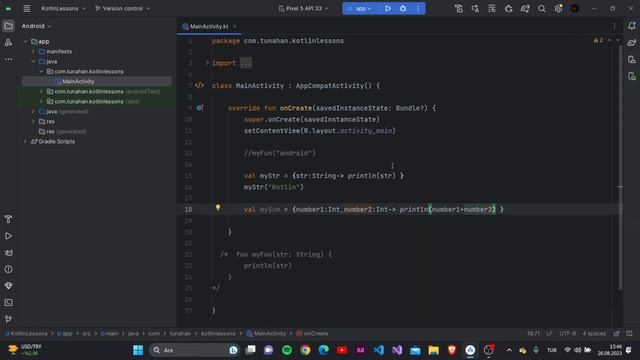Expand Gradle Scripts node
The height and width of the screenshot is (360, 640).
[x=25, y=142]
